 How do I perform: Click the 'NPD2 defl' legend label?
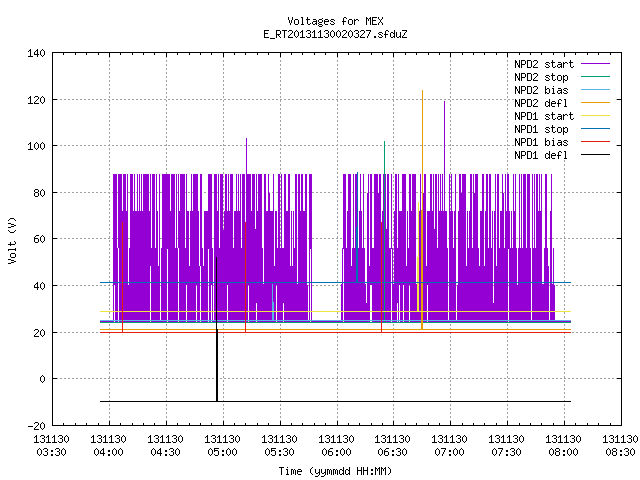(541, 103)
